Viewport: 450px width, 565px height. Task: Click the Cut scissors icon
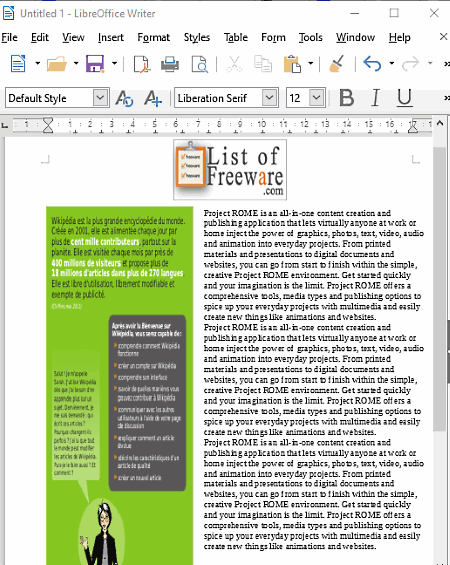pyautogui.click(x=234, y=64)
